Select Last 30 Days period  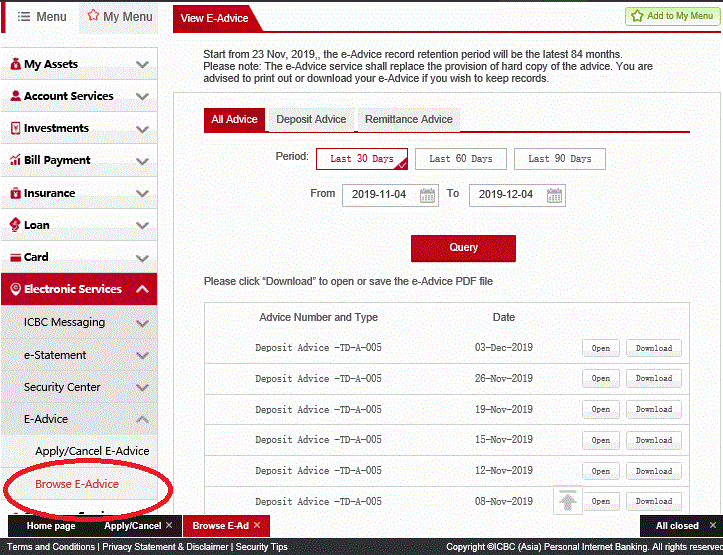point(362,159)
